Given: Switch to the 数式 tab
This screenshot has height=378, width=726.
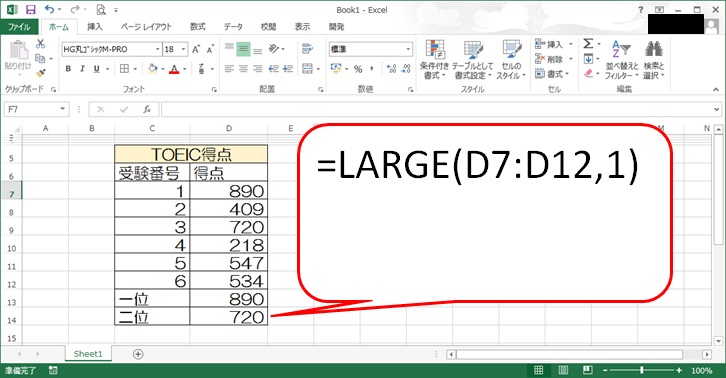Looking at the screenshot, I should pos(198,27).
